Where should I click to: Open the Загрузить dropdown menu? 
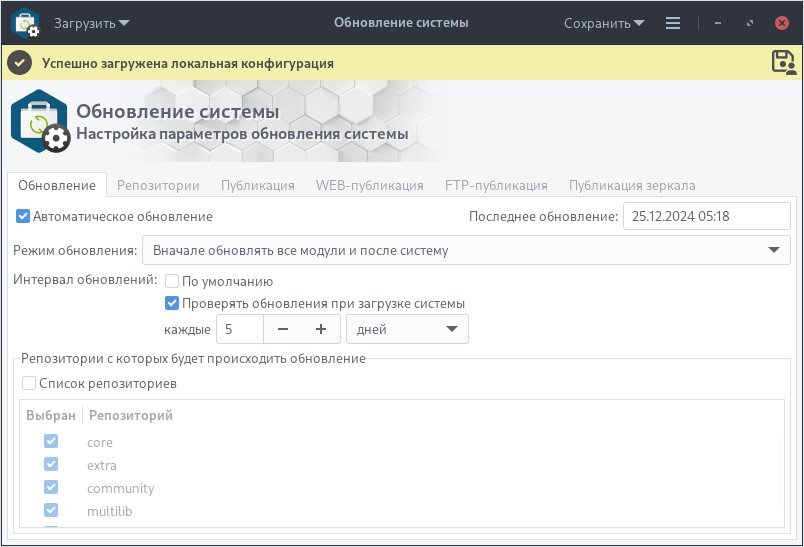92,23
